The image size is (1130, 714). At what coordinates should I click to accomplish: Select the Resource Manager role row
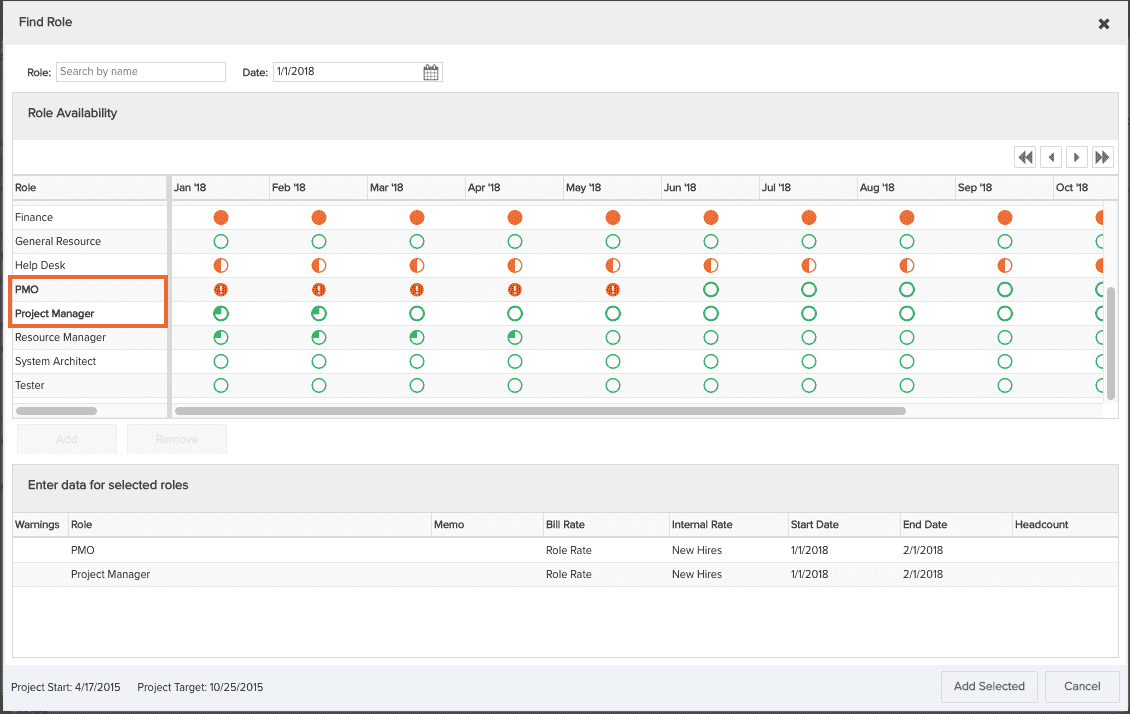click(90, 337)
